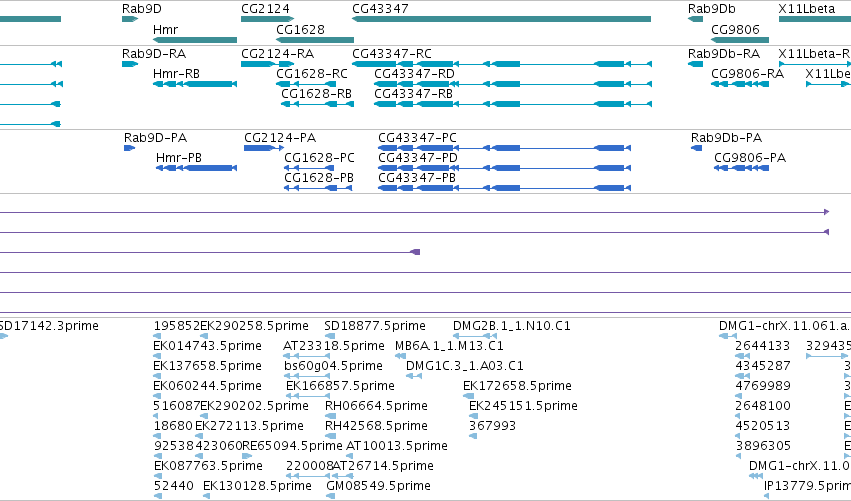
Task: Select protein CG43347-PB label
Action: click(x=417, y=177)
